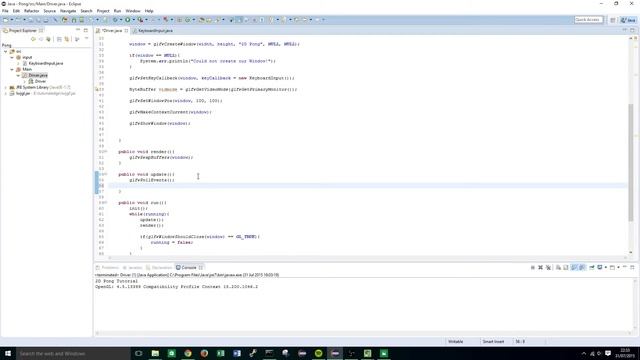Open the Java perspective button
640x360 pixels.
(x=629, y=20)
